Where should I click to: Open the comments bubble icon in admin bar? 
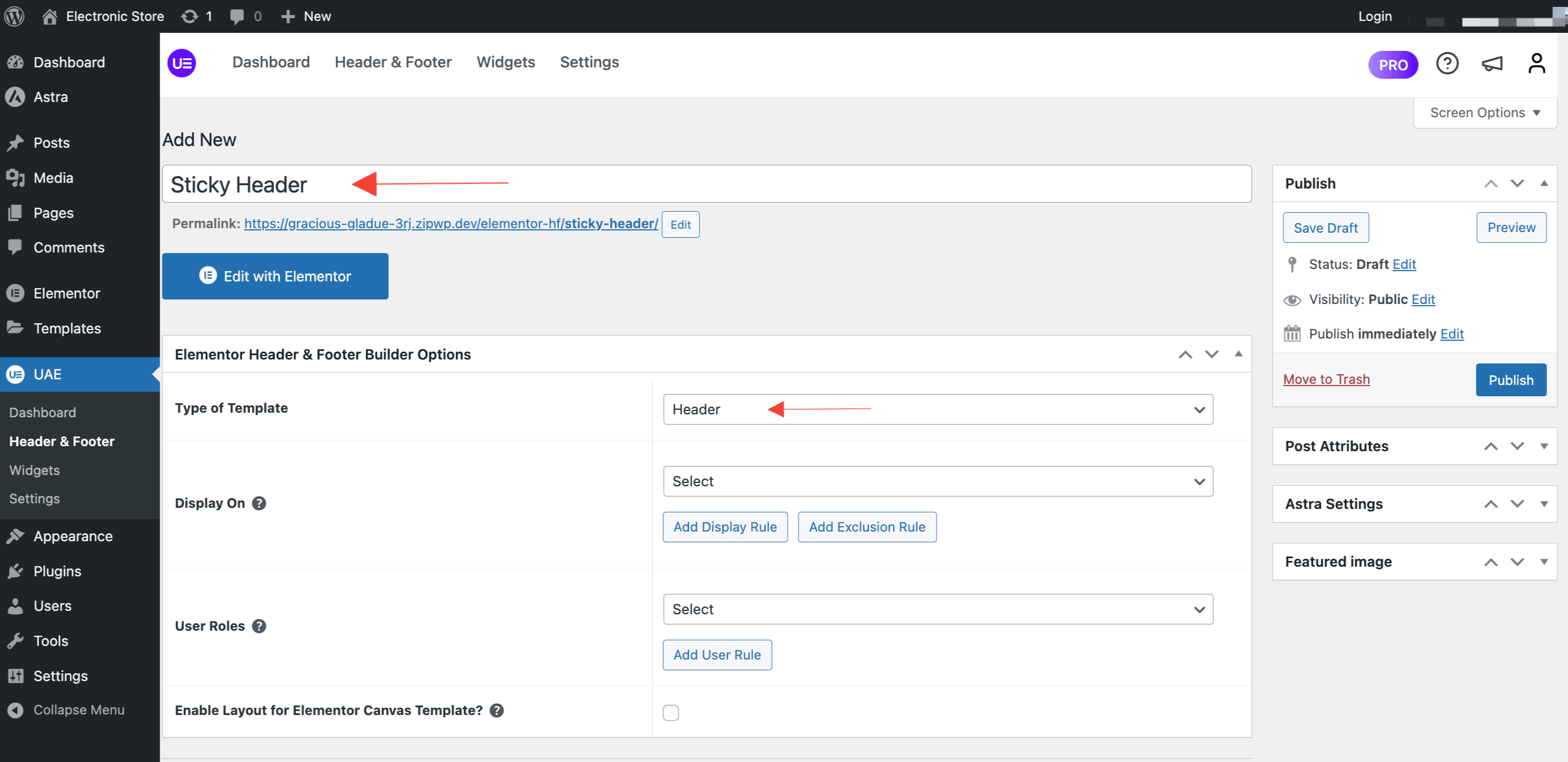[x=237, y=16]
